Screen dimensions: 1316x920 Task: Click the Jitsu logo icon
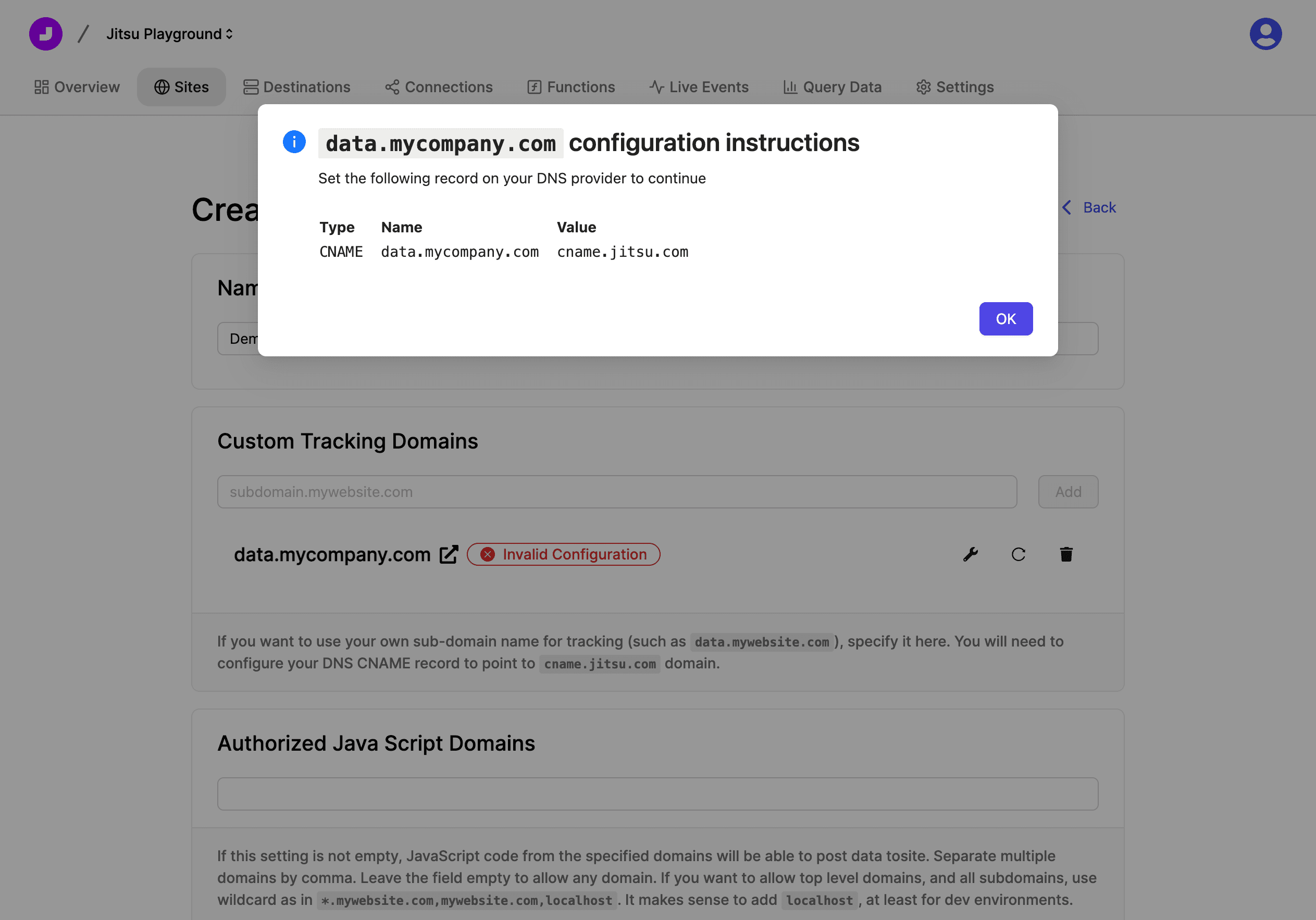(46, 34)
